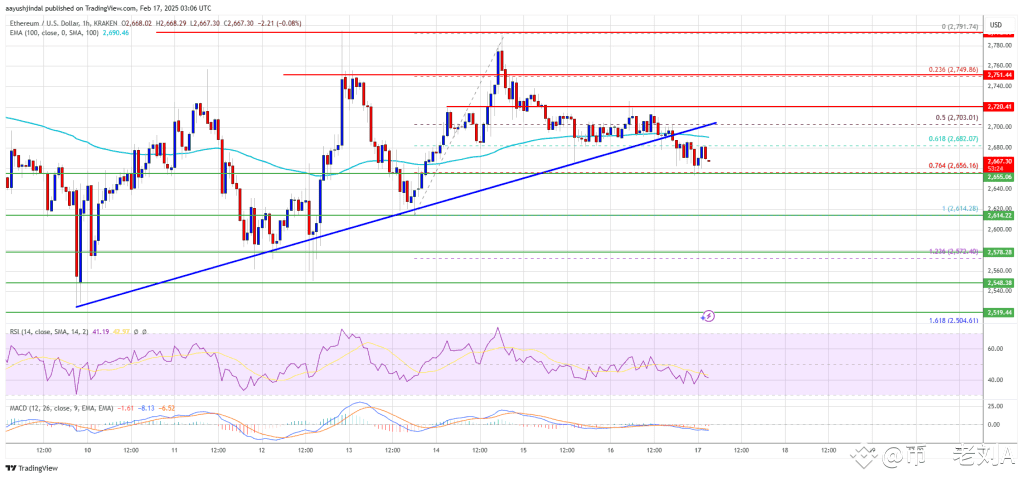Click the EMA value 2,690.46
This screenshot has width=1023, height=478.
click(117, 32)
